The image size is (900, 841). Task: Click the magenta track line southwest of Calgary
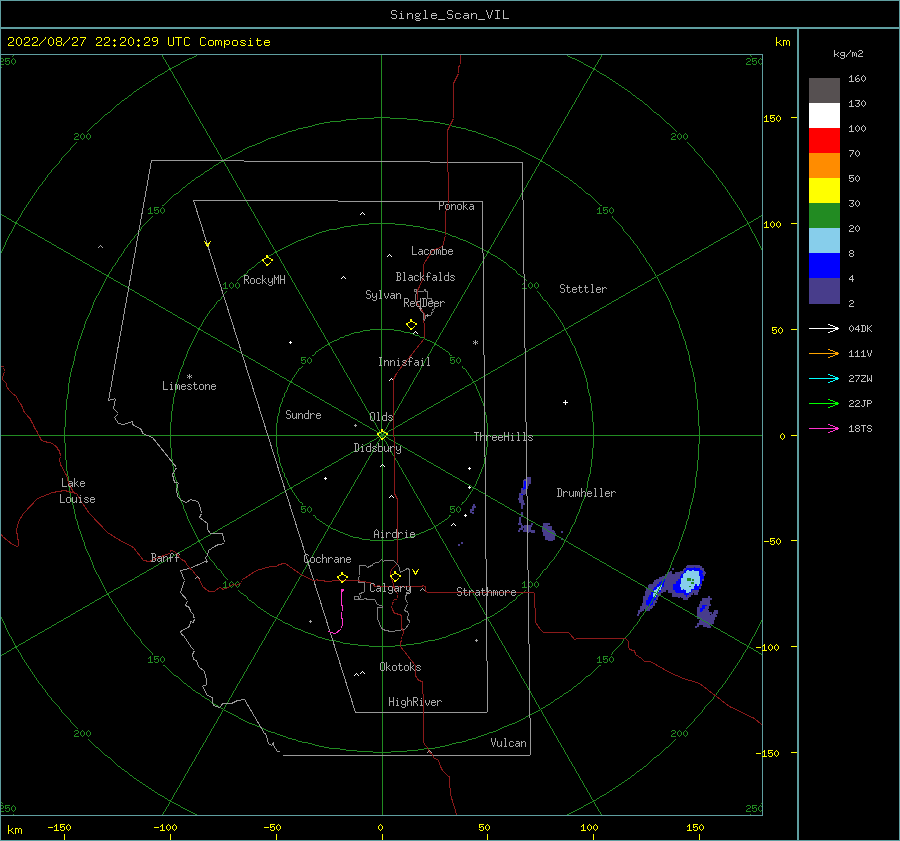[x=340, y=613]
